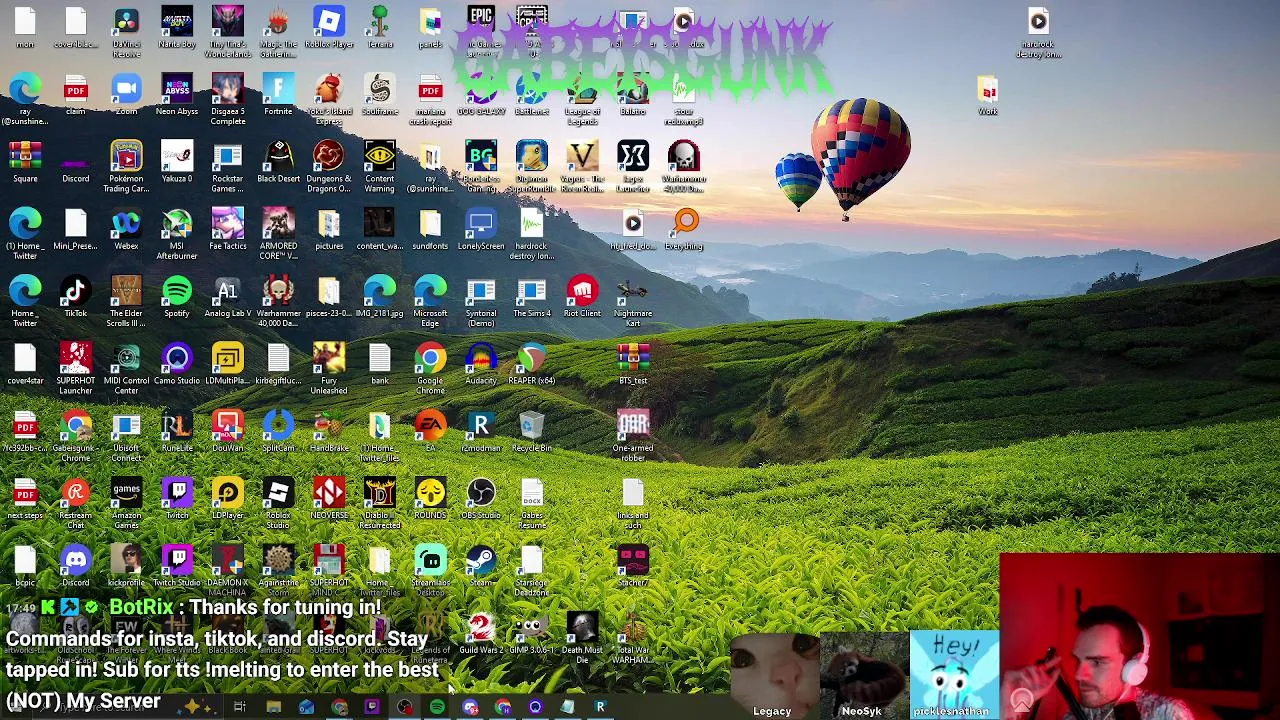Open NEOVERSE desktop shortcut
Viewport: 1280px width, 720px height.
pos(329,499)
